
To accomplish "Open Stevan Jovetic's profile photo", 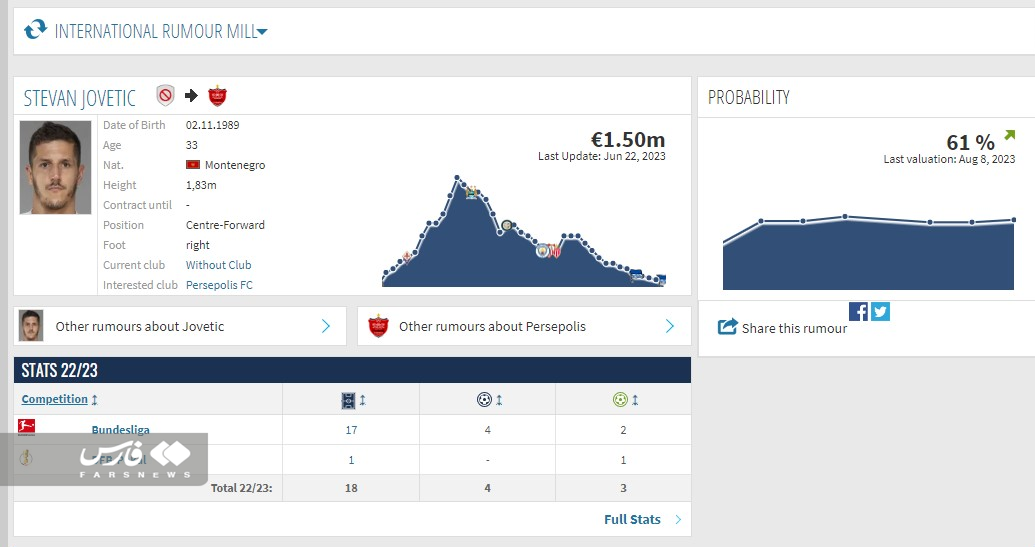I will tap(55, 168).
